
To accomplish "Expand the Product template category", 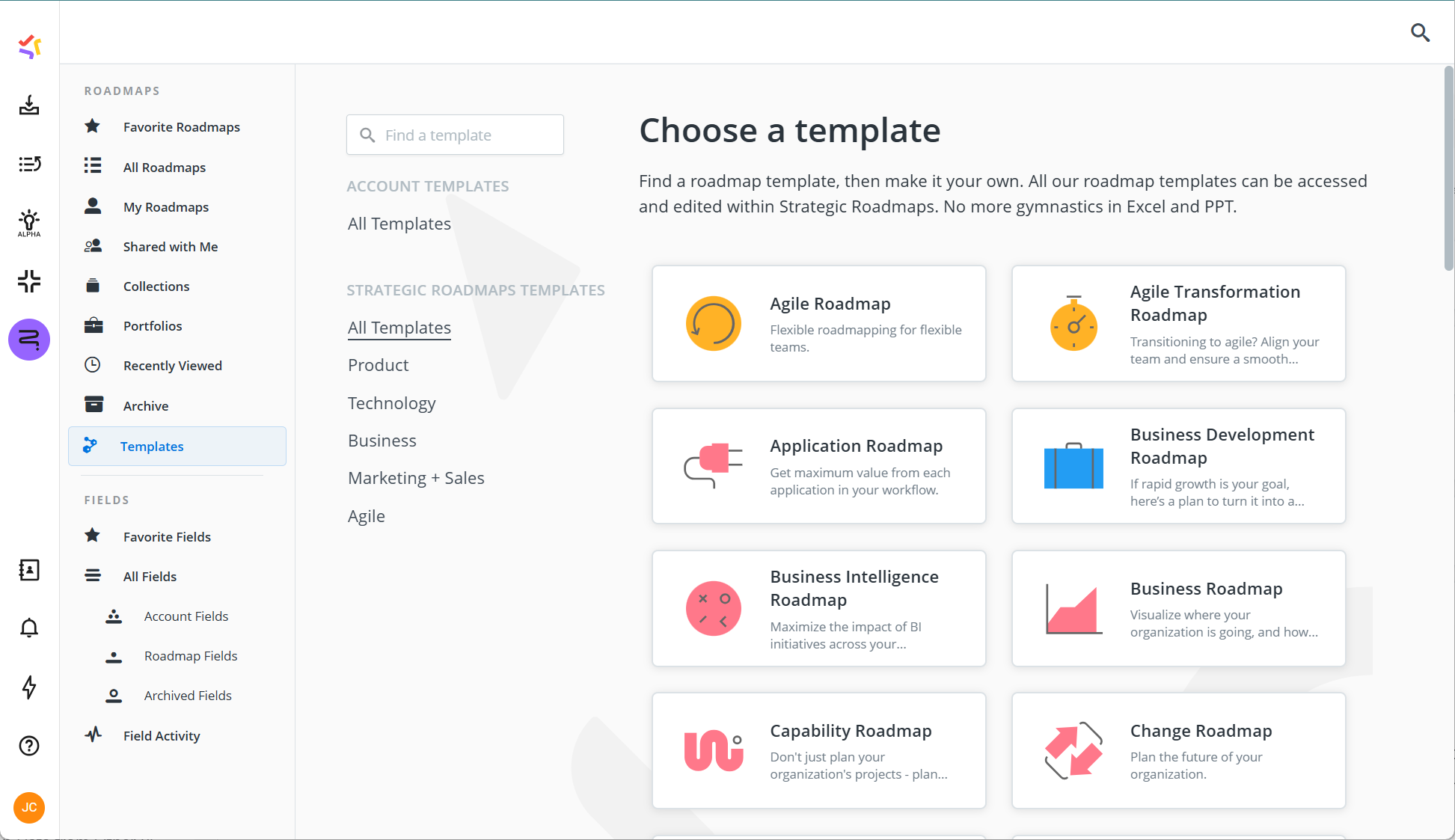I will coord(377,365).
